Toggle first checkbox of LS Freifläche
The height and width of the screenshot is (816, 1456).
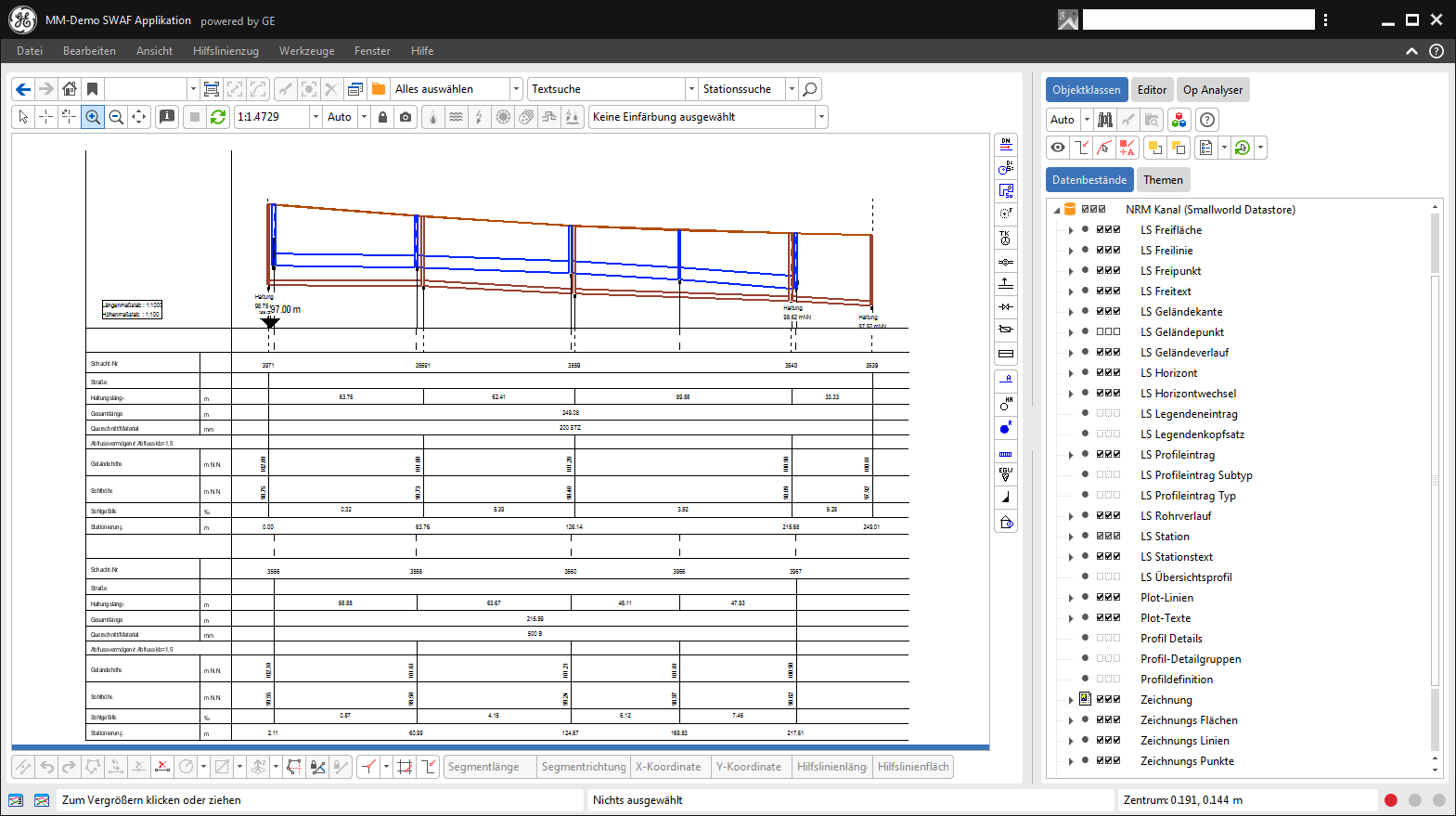tap(1101, 229)
